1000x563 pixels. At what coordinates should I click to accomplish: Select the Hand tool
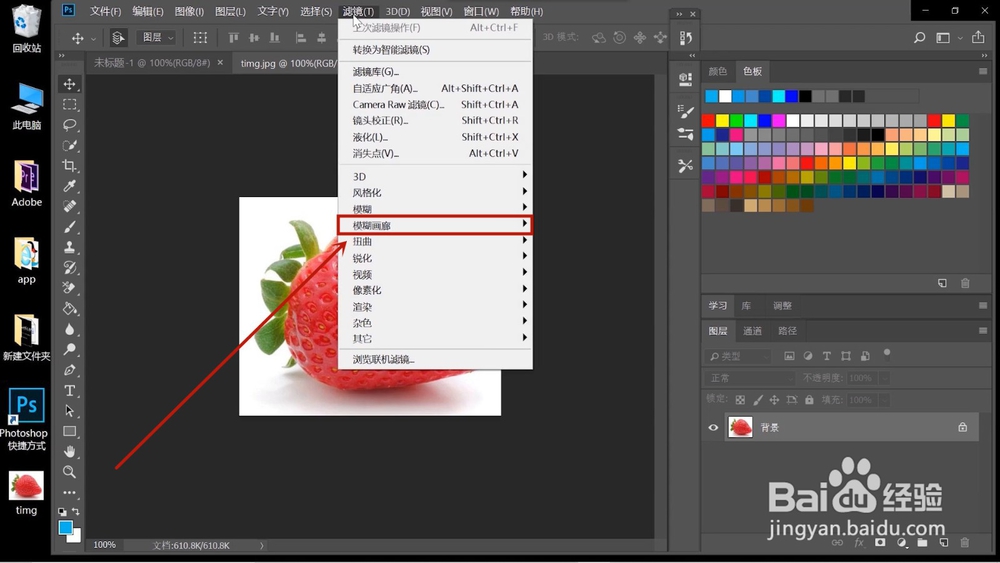click(70, 451)
